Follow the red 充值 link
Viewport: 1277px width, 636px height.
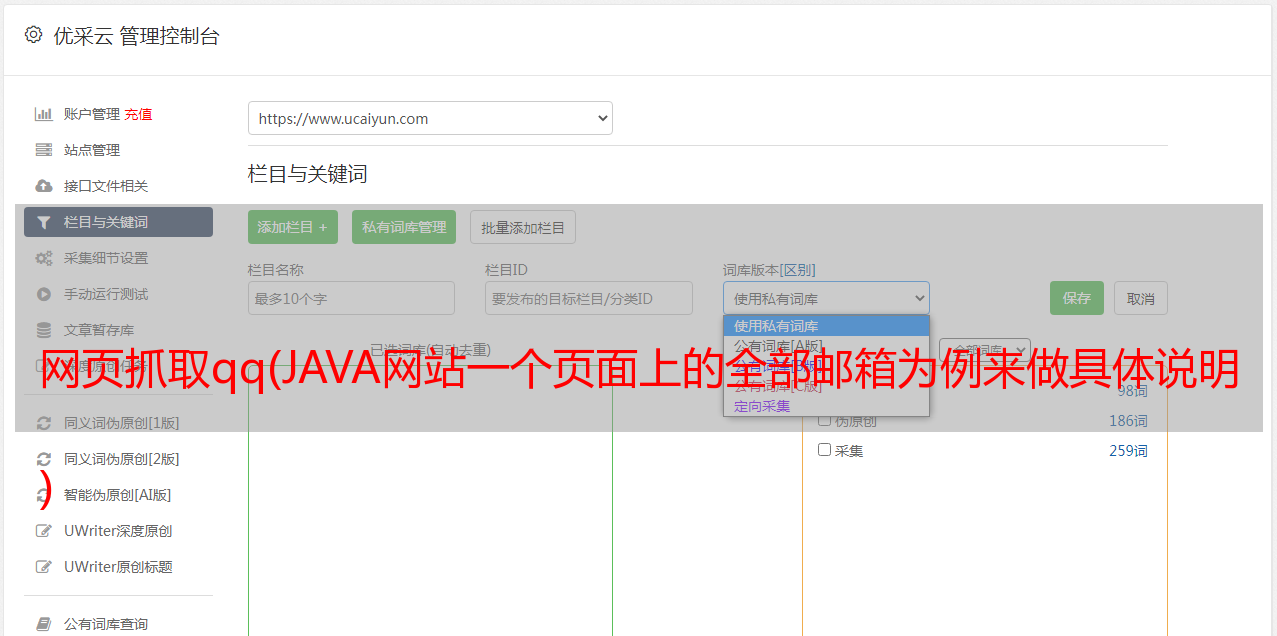(x=138, y=114)
